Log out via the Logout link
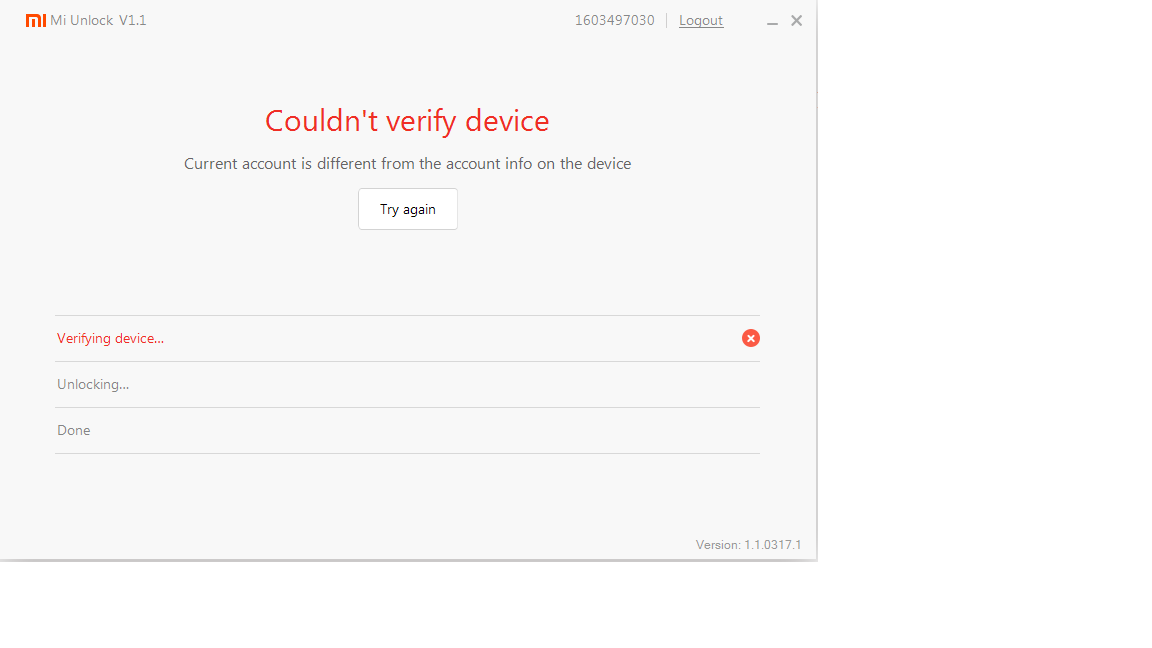Image resolution: width=1152 pixels, height=648 pixels. pos(701,21)
